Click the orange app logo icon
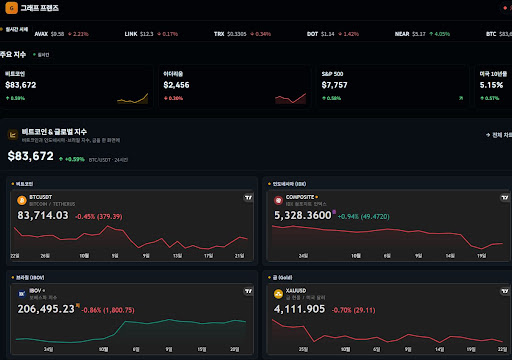Screen dimensions: 512x360 click(x=11, y=8)
